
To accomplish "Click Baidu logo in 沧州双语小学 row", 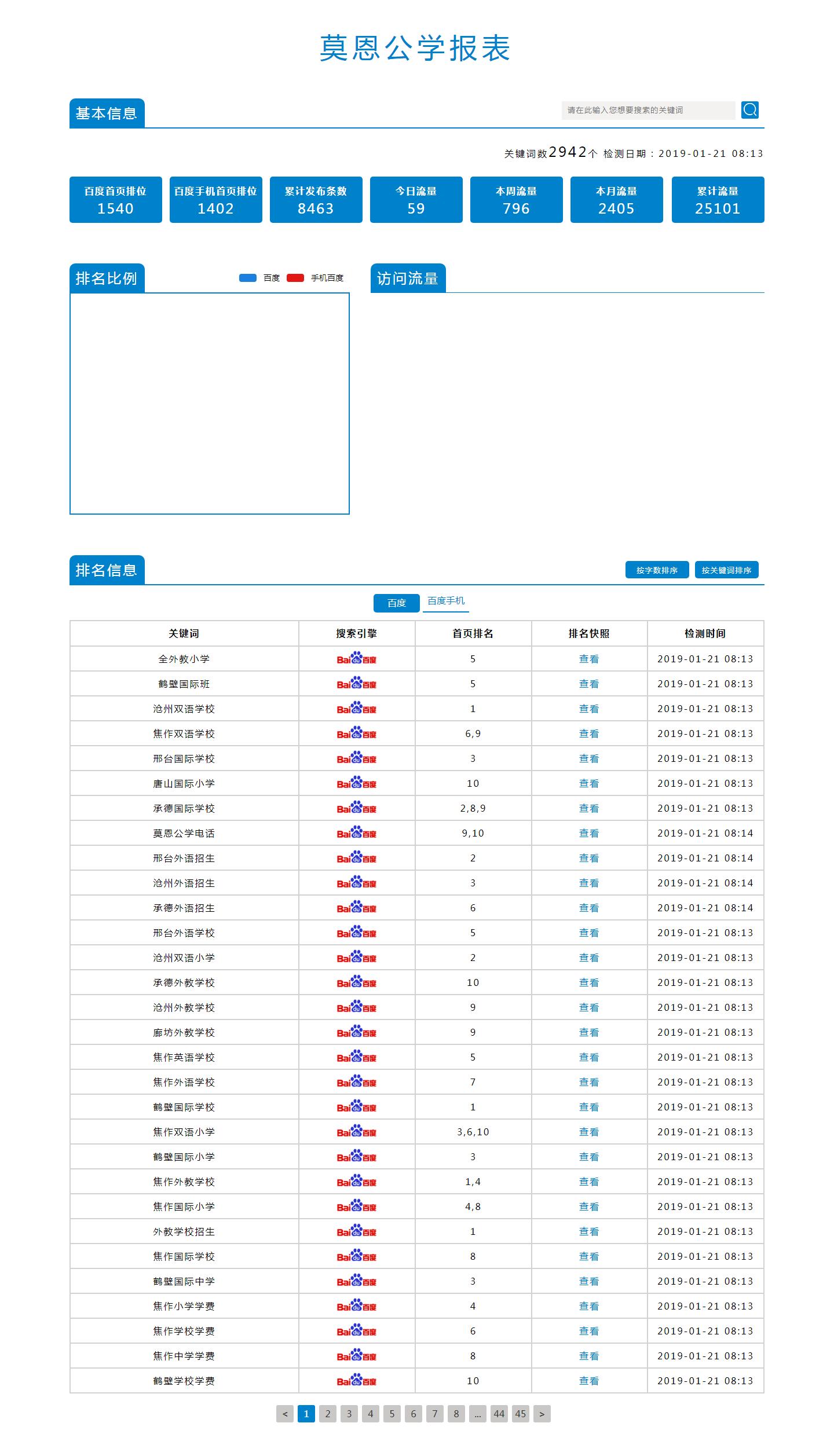I will 357,958.
